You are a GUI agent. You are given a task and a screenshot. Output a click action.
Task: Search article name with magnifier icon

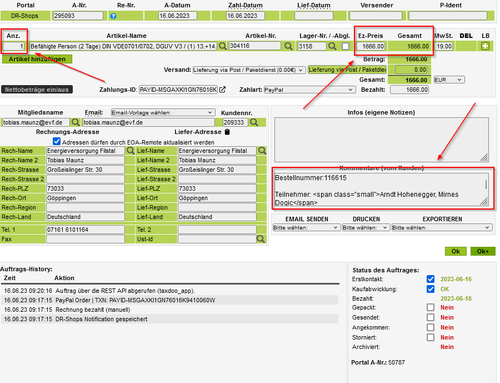[x=222, y=46]
